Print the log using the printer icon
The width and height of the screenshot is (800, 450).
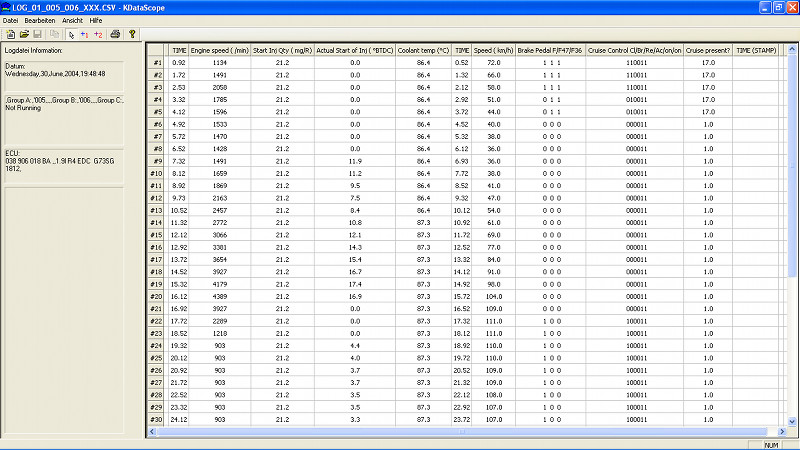[115, 34]
